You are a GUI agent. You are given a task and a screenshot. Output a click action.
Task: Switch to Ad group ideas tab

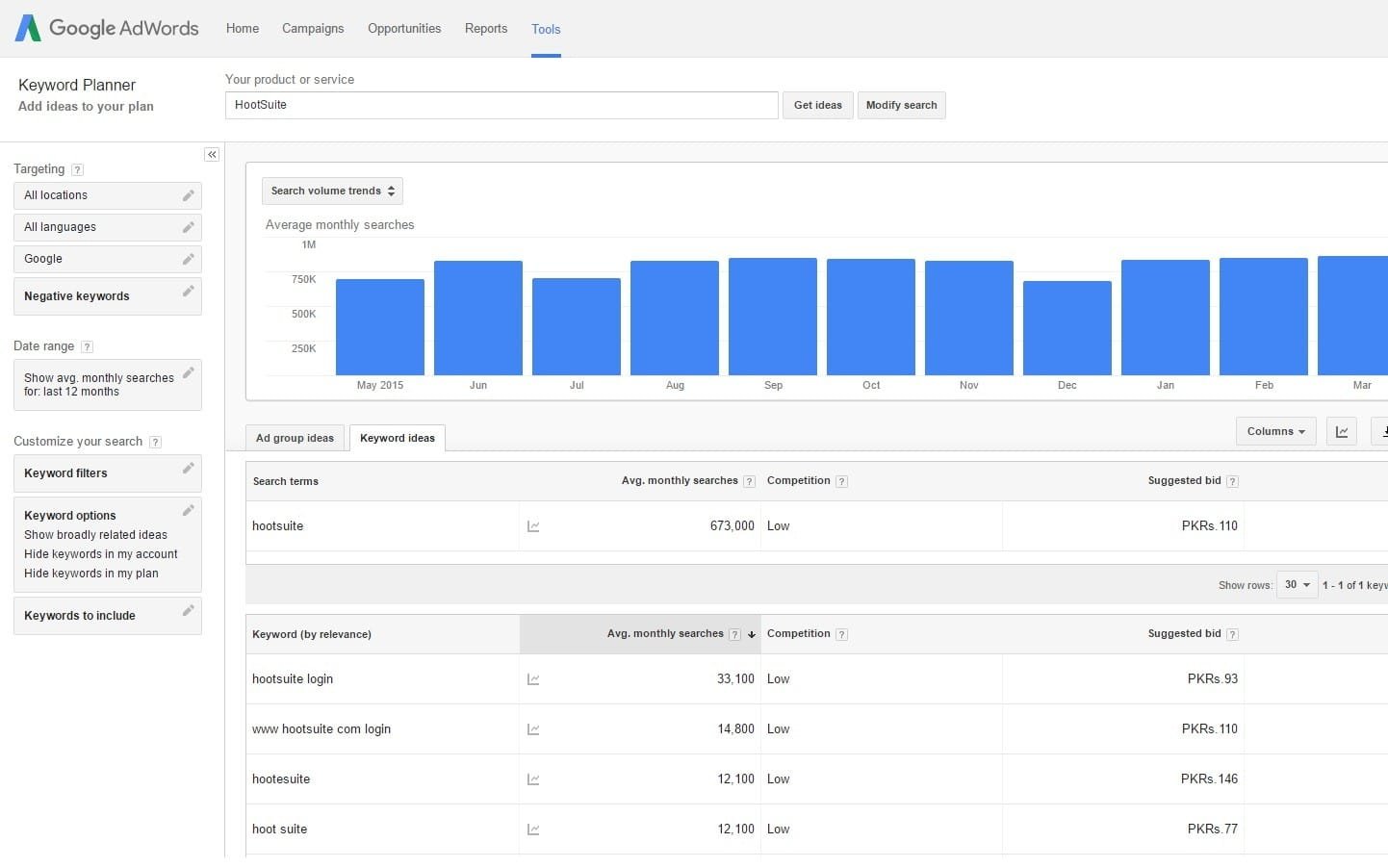(x=295, y=438)
